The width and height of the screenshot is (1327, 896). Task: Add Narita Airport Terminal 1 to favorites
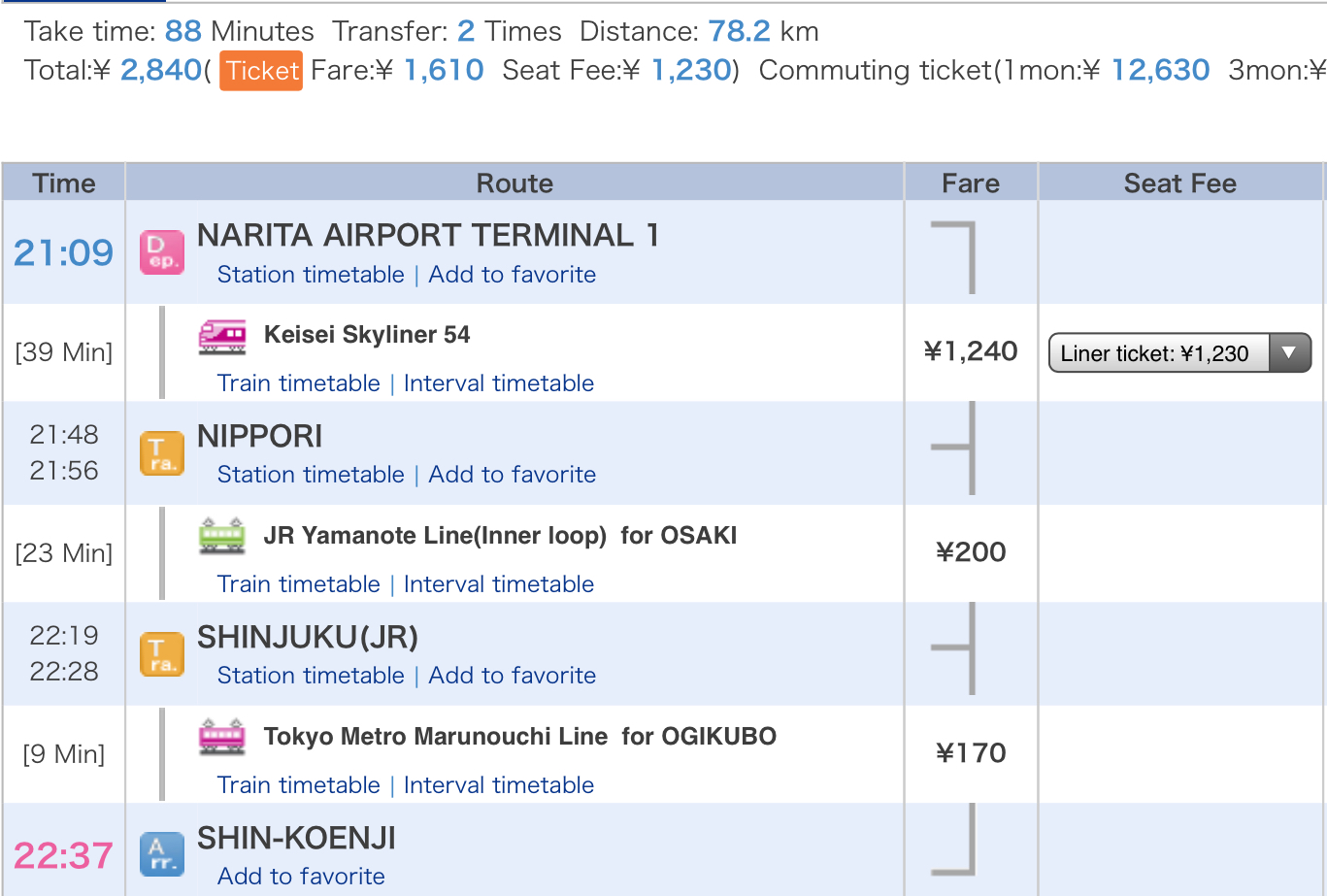pos(513,275)
